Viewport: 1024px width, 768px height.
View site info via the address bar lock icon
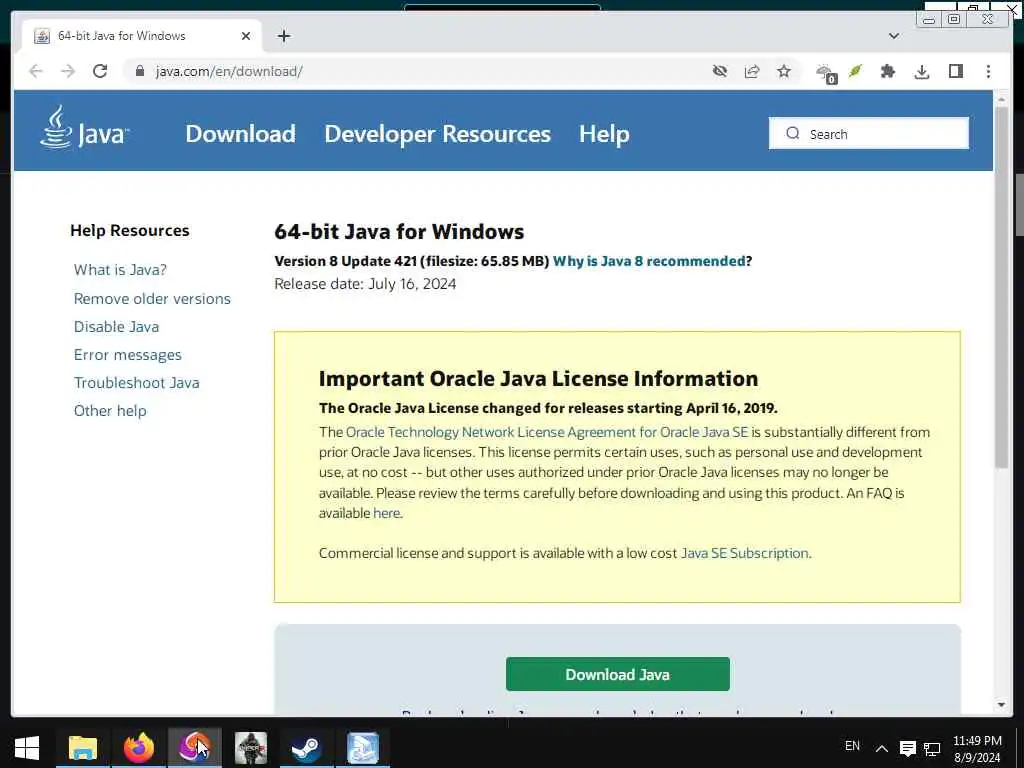pyautogui.click(x=139, y=71)
